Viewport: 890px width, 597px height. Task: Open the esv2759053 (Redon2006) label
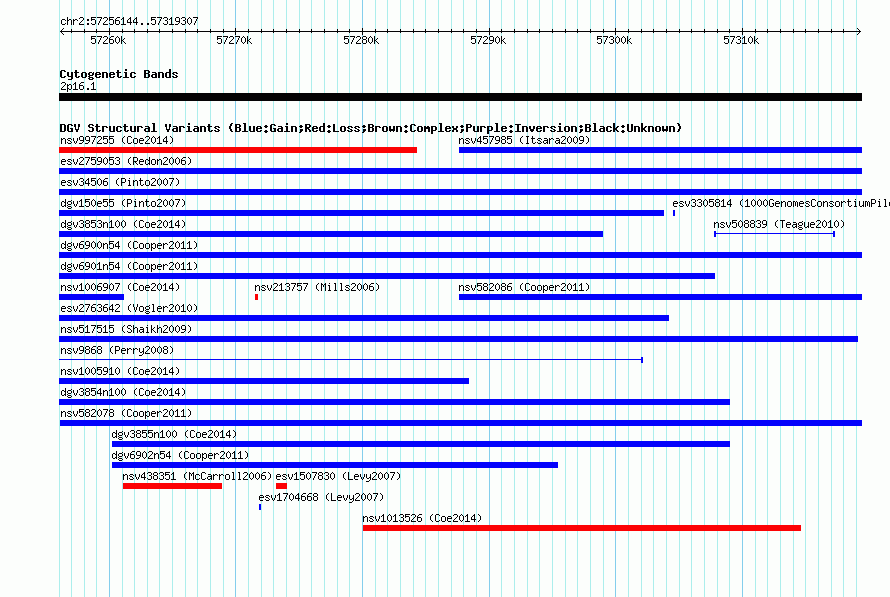click(126, 161)
